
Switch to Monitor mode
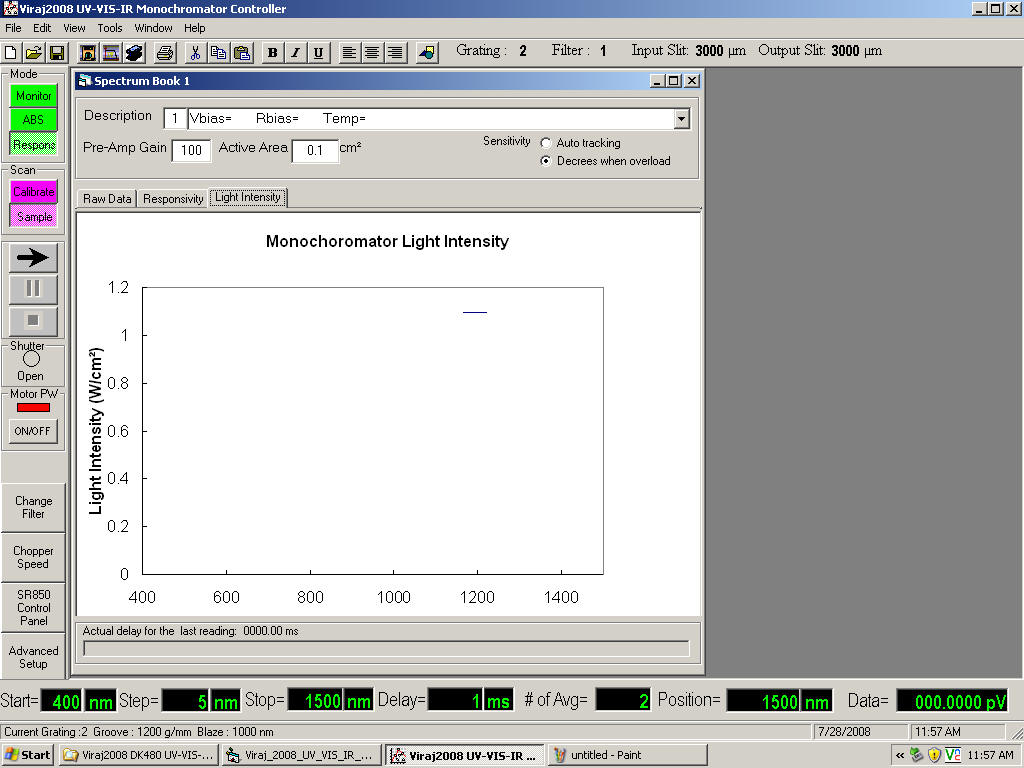click(x=33, y=96)
